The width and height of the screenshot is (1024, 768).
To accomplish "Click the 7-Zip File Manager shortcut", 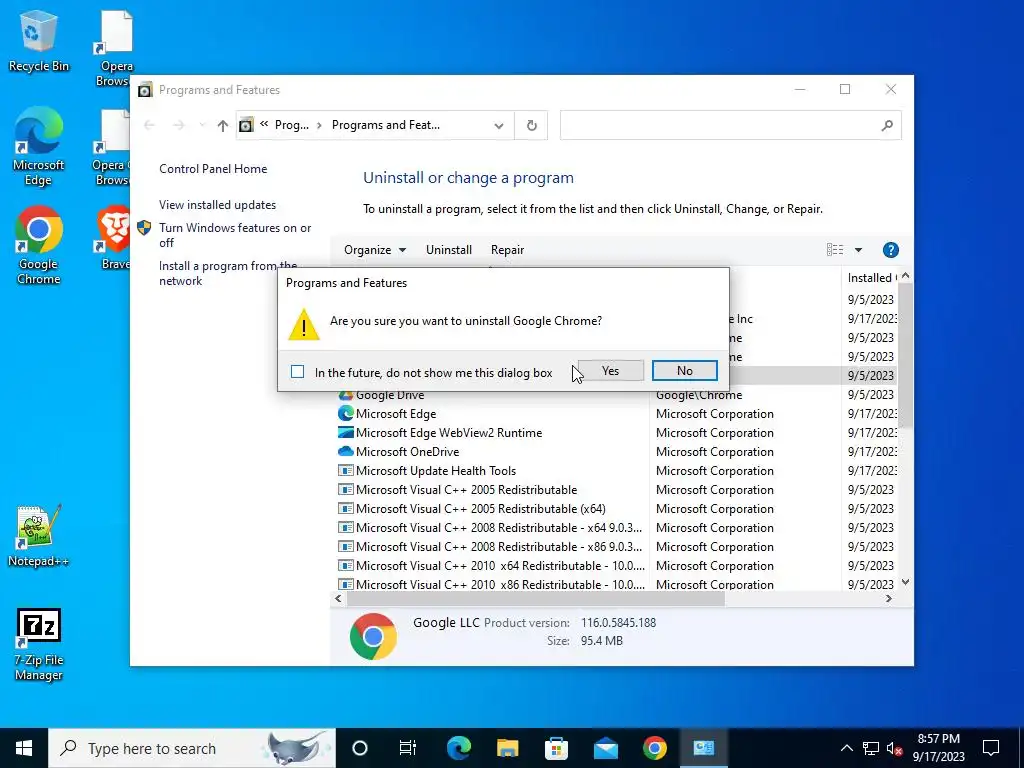I will (x=39, y=645).
